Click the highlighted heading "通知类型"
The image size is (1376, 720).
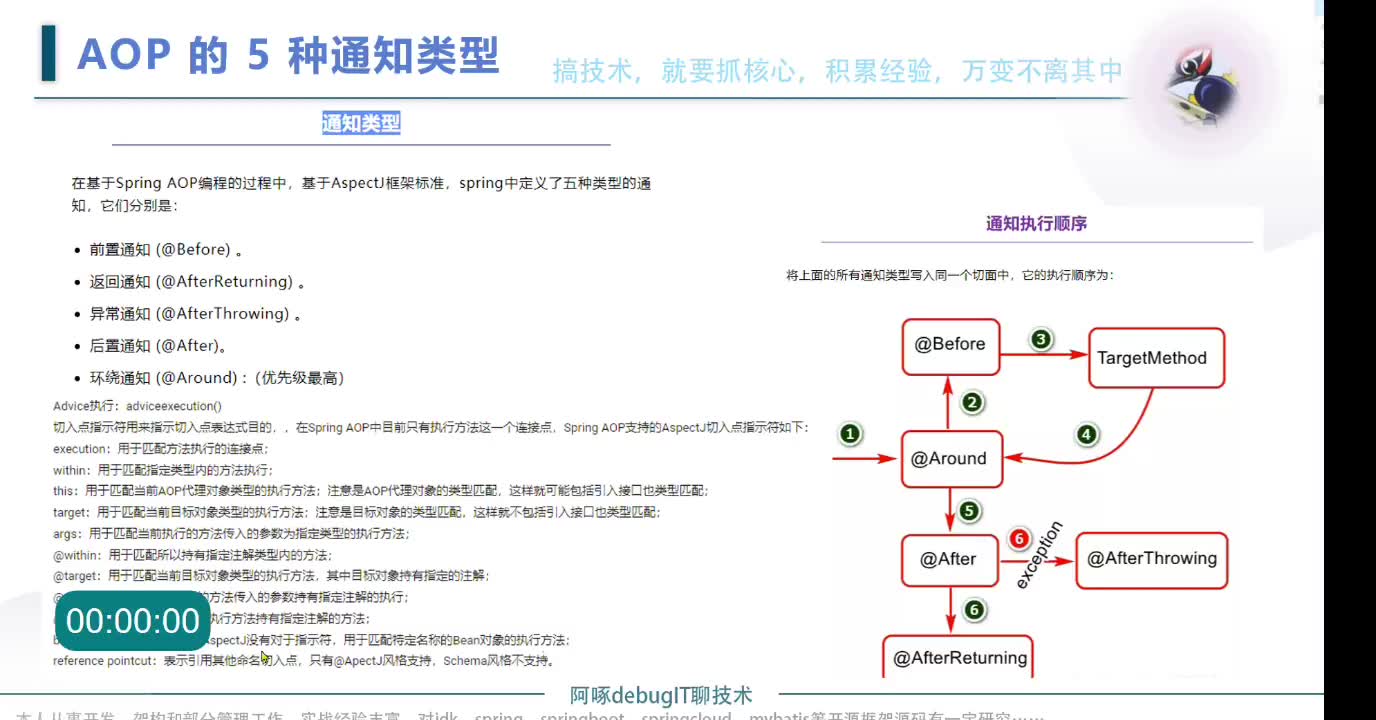tap(361, 124)
